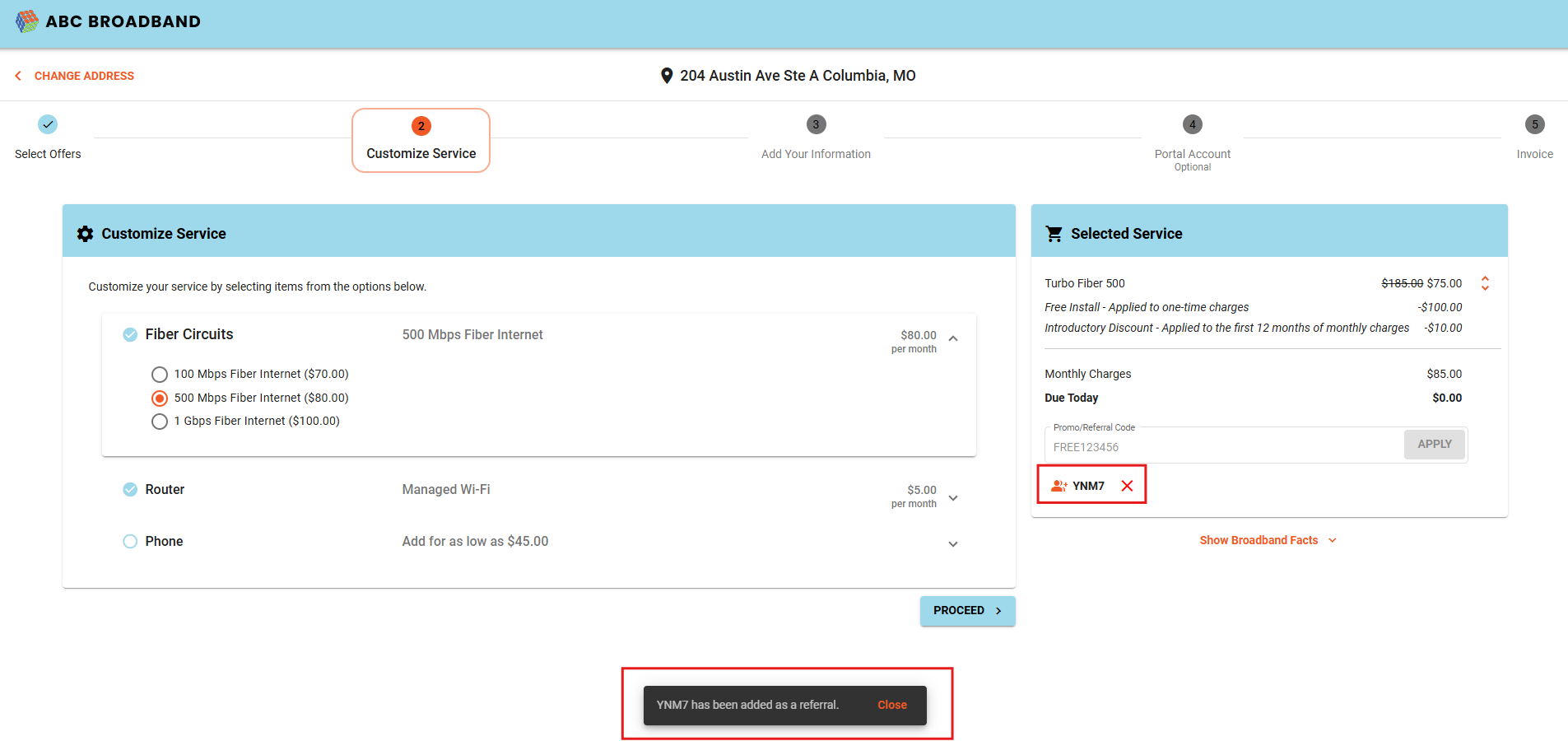Click the Selected Service shopping cart icon
Viewport: 1568px width, 741px height.
(x=1054, y=234)
